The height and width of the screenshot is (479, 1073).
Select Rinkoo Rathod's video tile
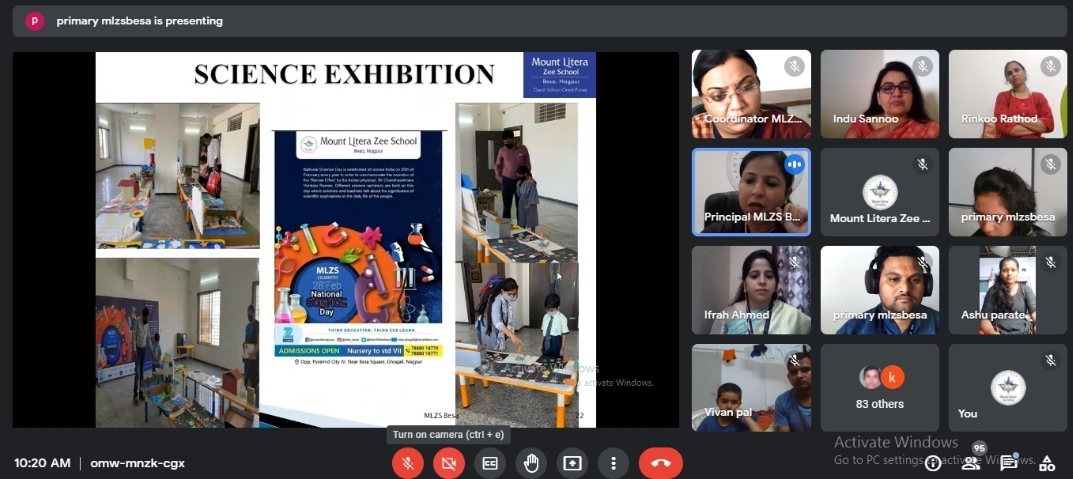tap(1008, 94)
